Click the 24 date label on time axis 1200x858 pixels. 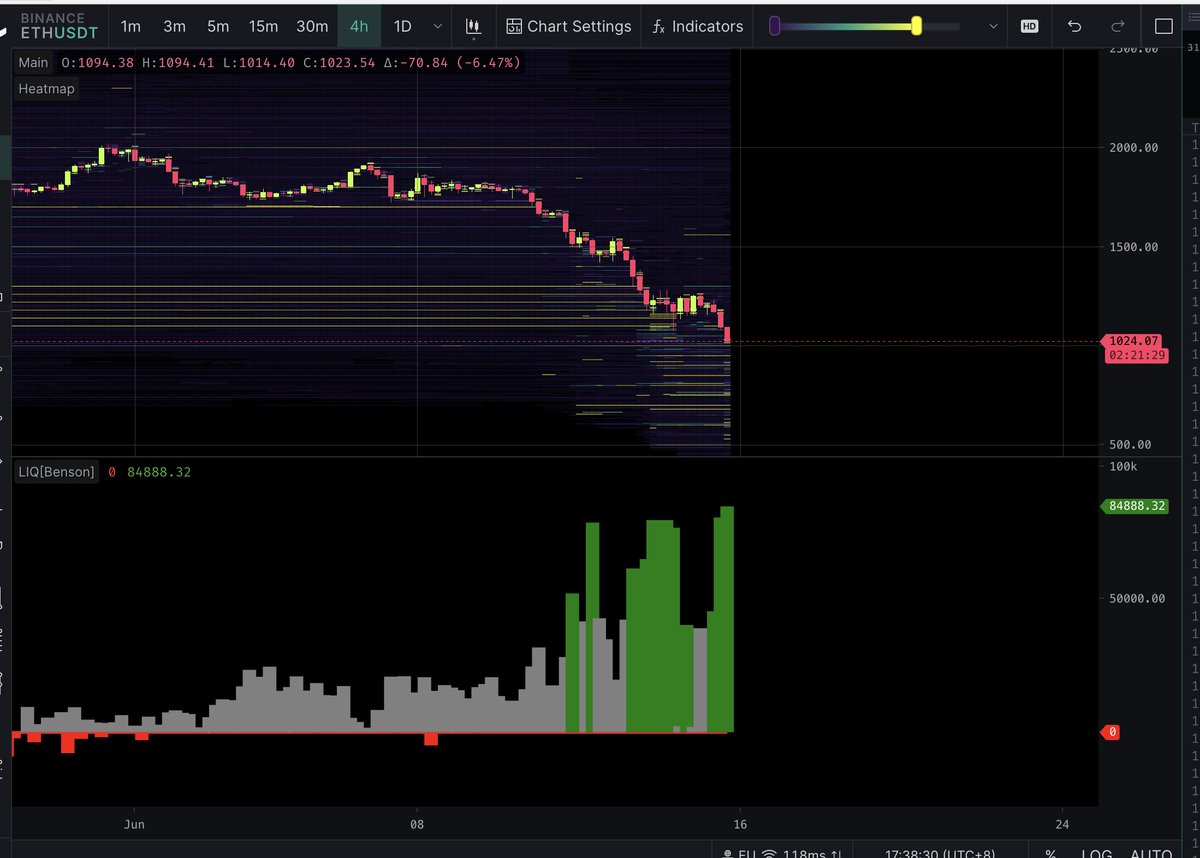tap(1062, 825)
